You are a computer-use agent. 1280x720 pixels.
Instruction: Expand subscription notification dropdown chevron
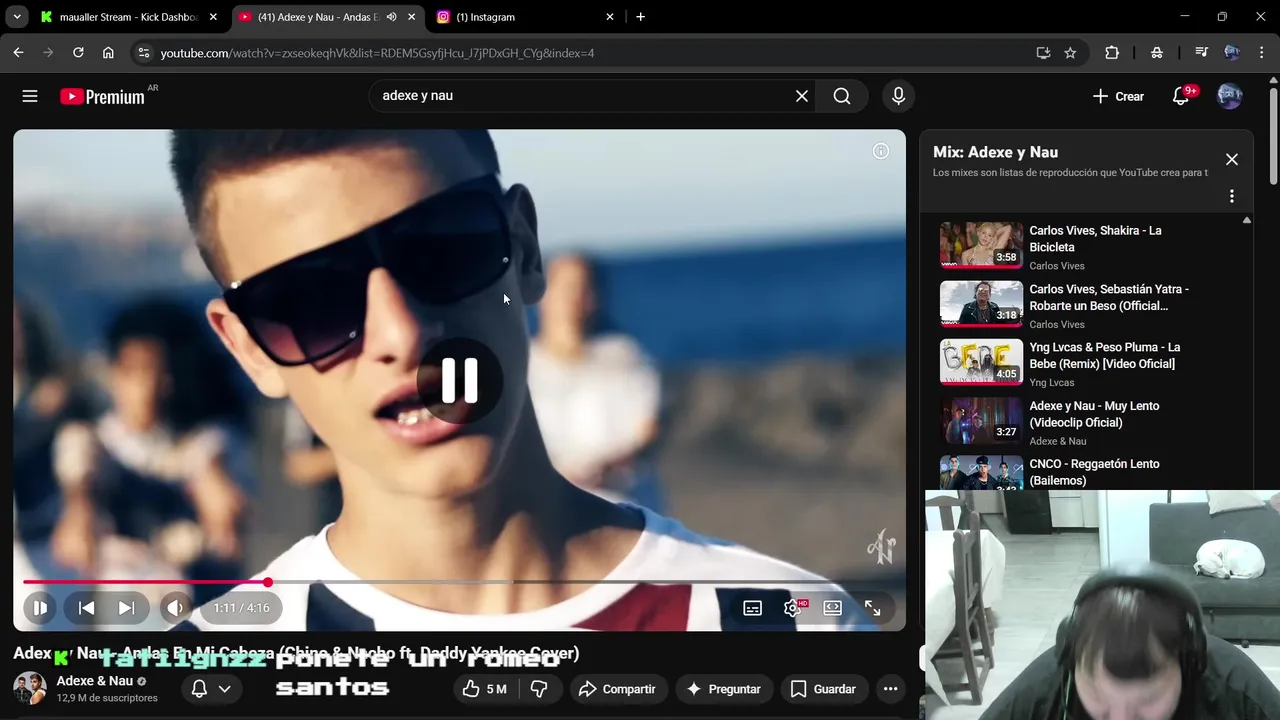click(224, 689)
